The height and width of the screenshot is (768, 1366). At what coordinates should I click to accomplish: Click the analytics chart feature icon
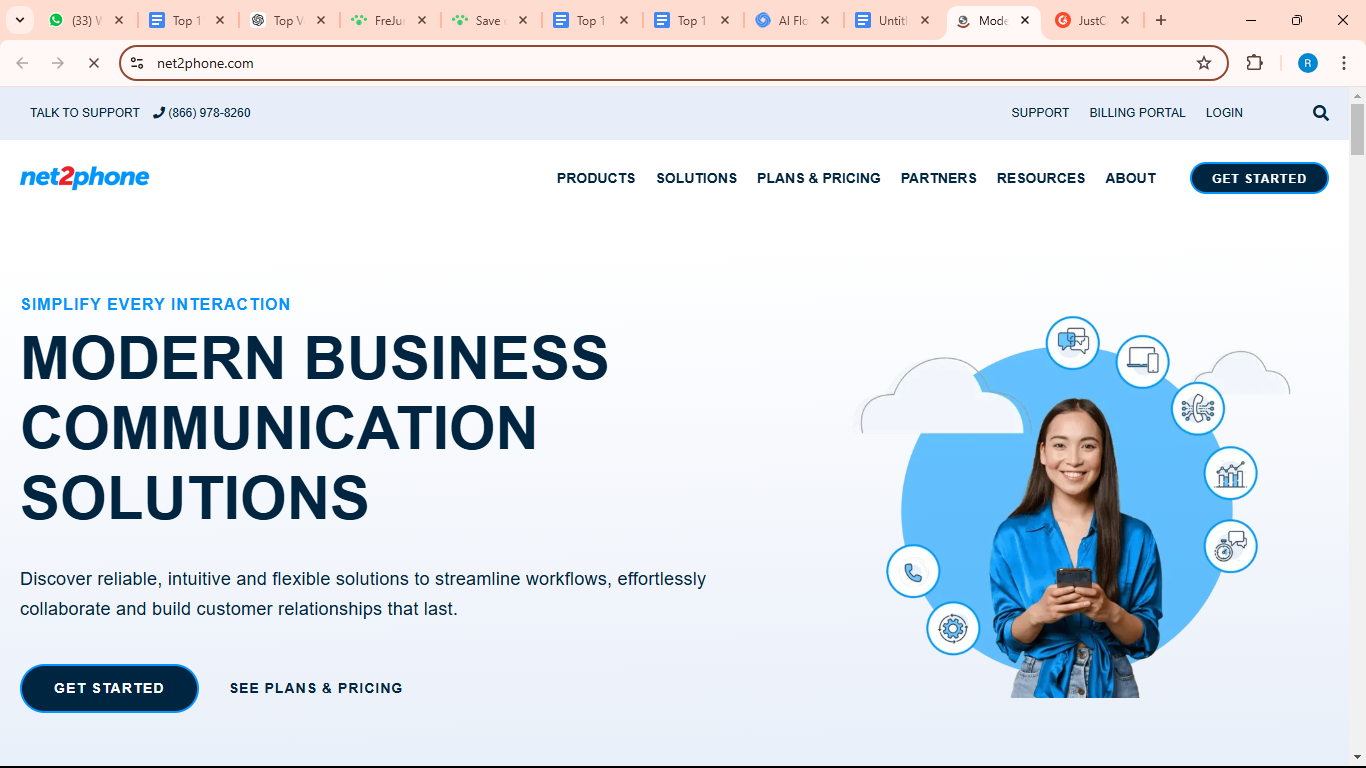pyautogui.click(x=1230, y=473)
